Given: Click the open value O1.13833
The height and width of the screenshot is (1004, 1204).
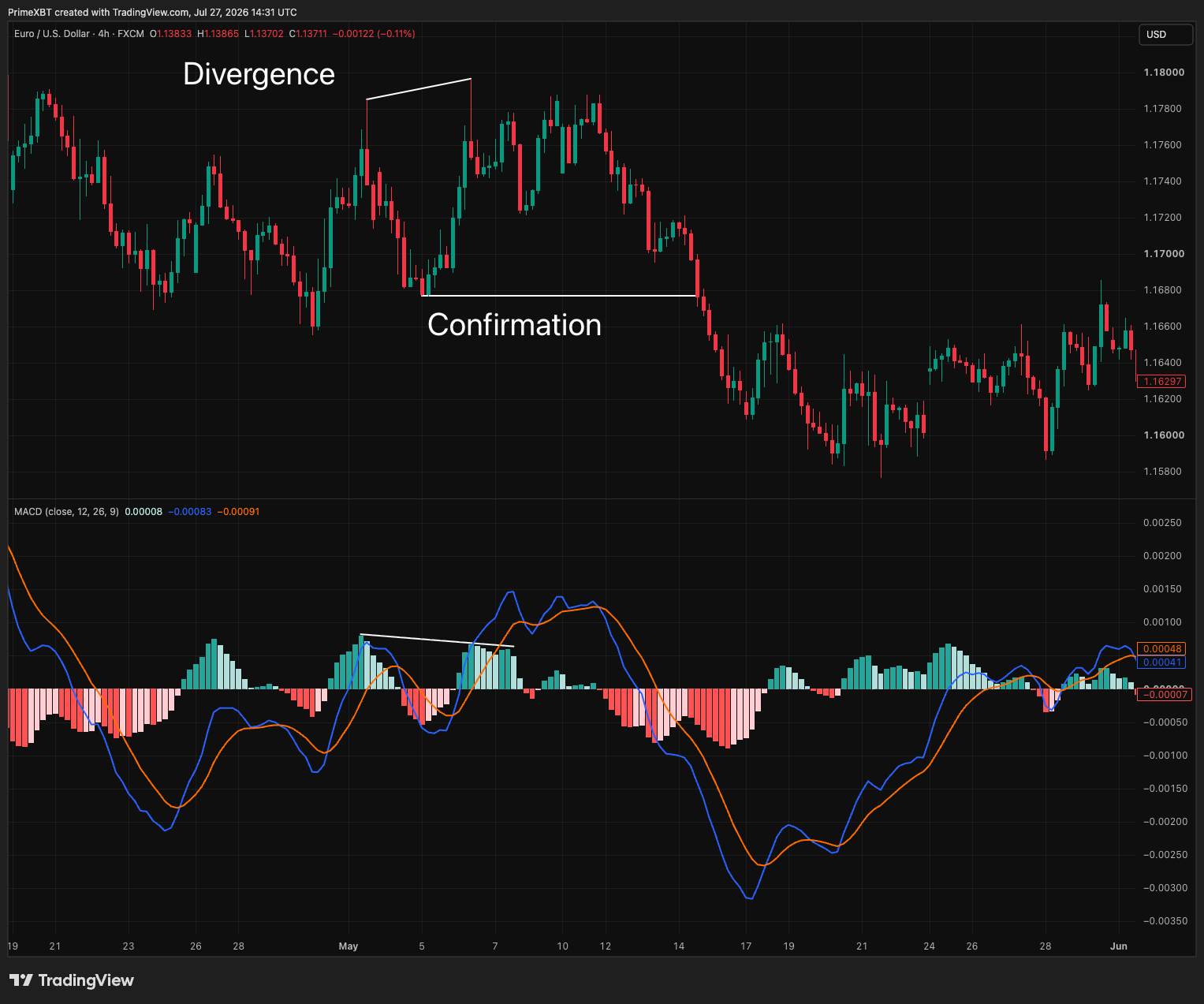Looking at the screenshot, I should (x=170, y=34).
